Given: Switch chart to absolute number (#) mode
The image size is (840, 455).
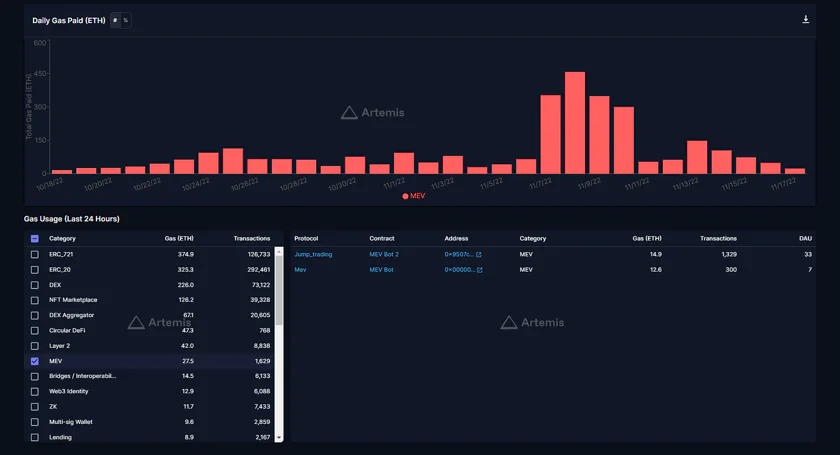Looking at the screenshot, I should click(115, 20).
